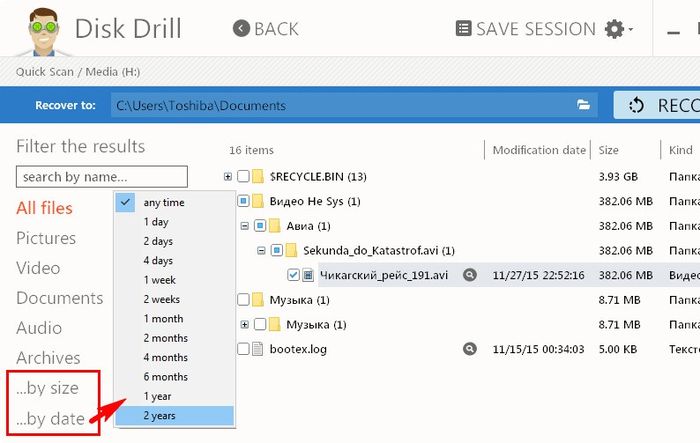The width and height of the screenshot is (700, 443).
Task: Tick the nested Музыка (1) checkbox
Action: pyautogui.click(x=260, y=324)
